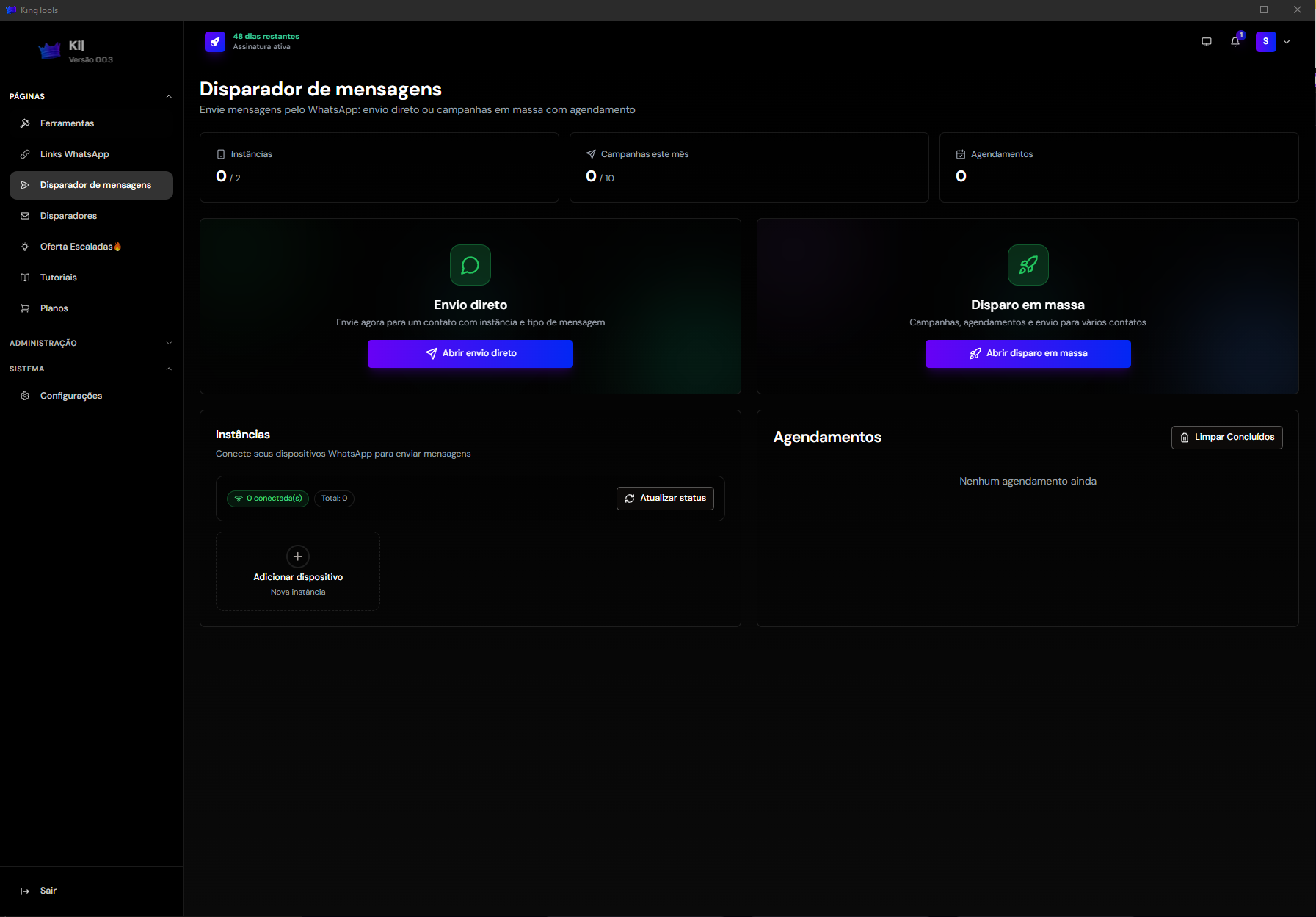Click Abrir disparo em massa button
The image size is (1316, 917).
[x=1028, y=354]
